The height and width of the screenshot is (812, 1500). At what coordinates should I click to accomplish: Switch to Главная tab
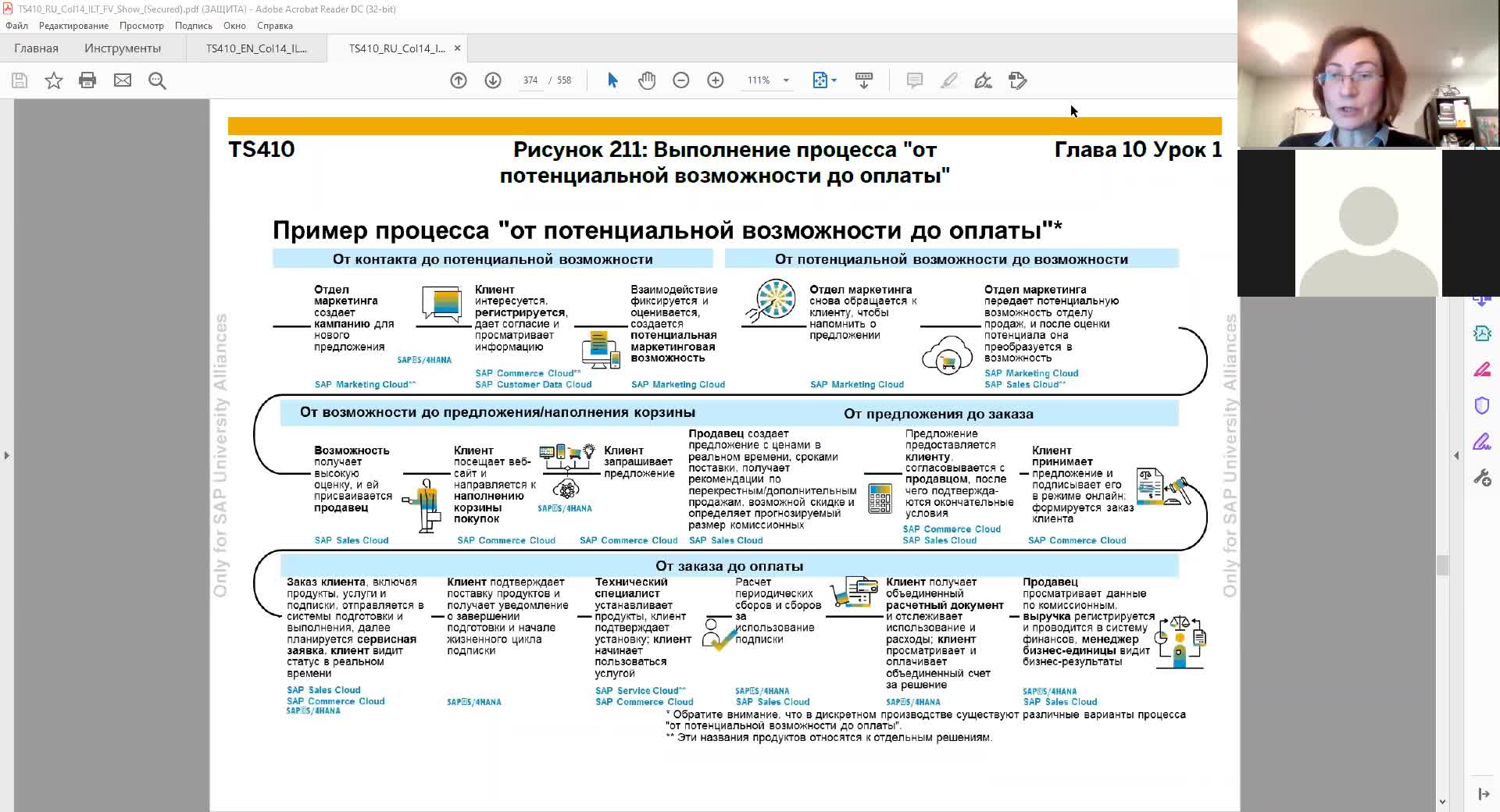[36, 48]
